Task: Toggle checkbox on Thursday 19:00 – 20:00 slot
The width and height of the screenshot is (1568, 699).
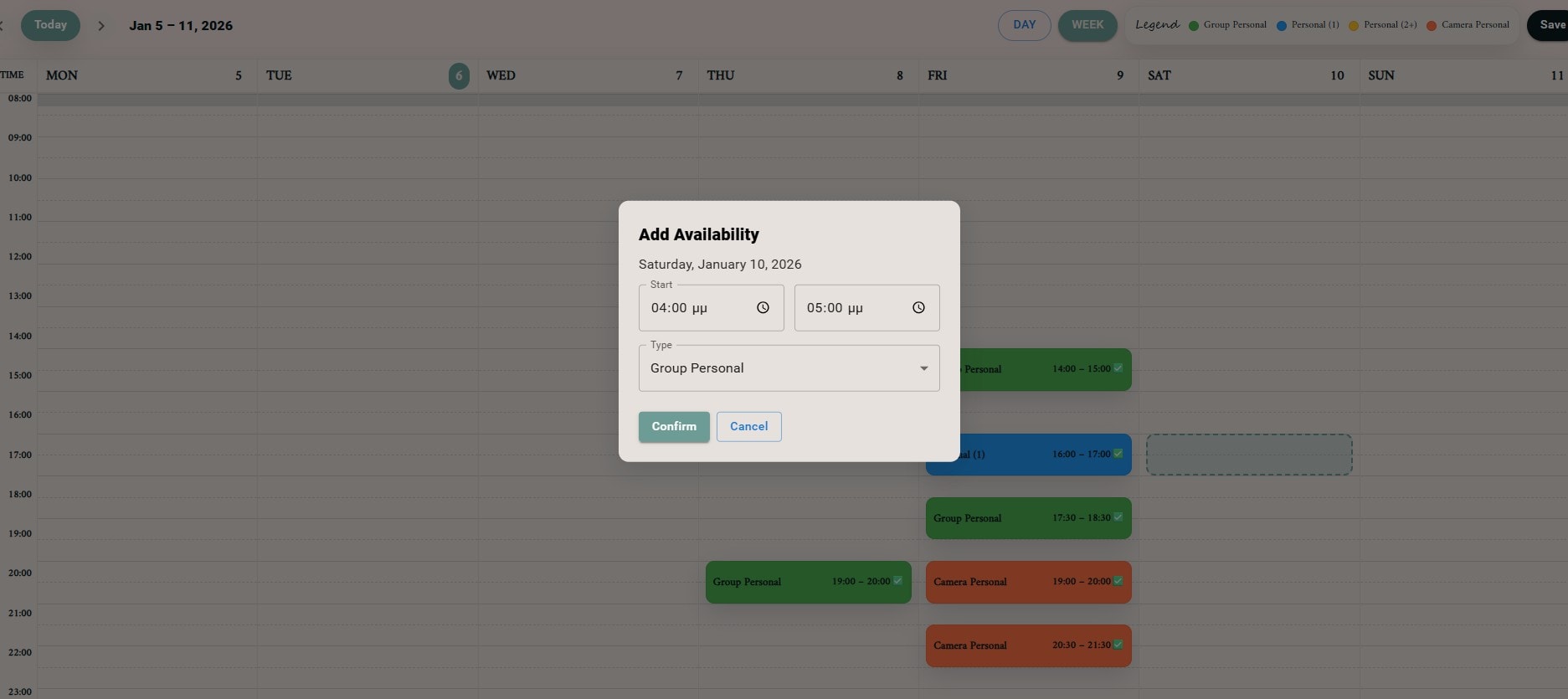Action: point(898,581)
